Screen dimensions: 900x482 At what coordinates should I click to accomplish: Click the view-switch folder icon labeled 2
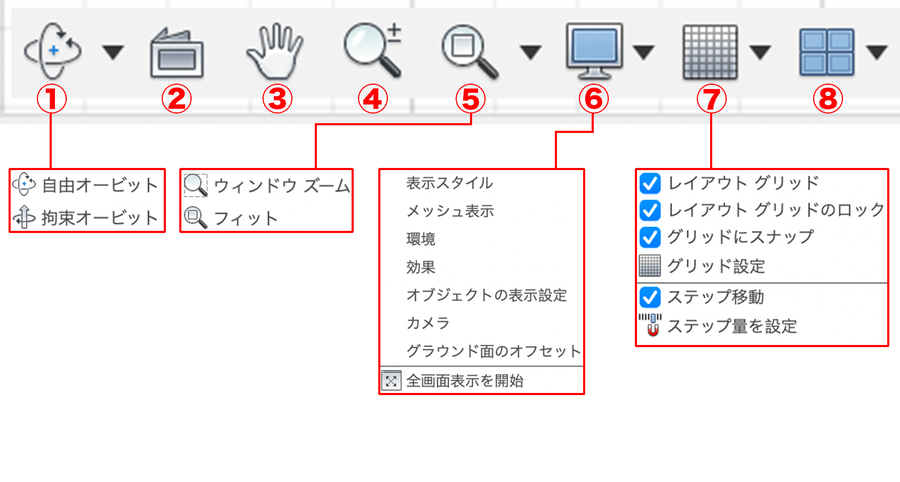(177, 52)
